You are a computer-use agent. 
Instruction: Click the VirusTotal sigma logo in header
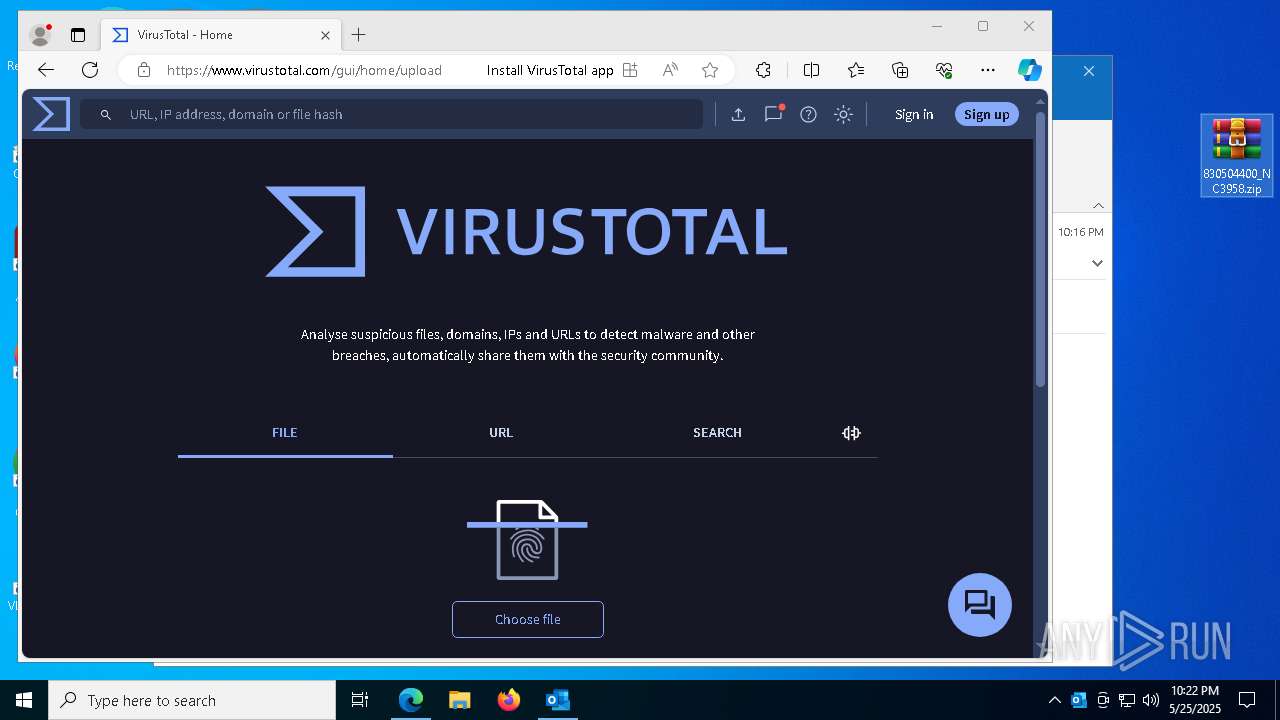(x=51, y=114)
